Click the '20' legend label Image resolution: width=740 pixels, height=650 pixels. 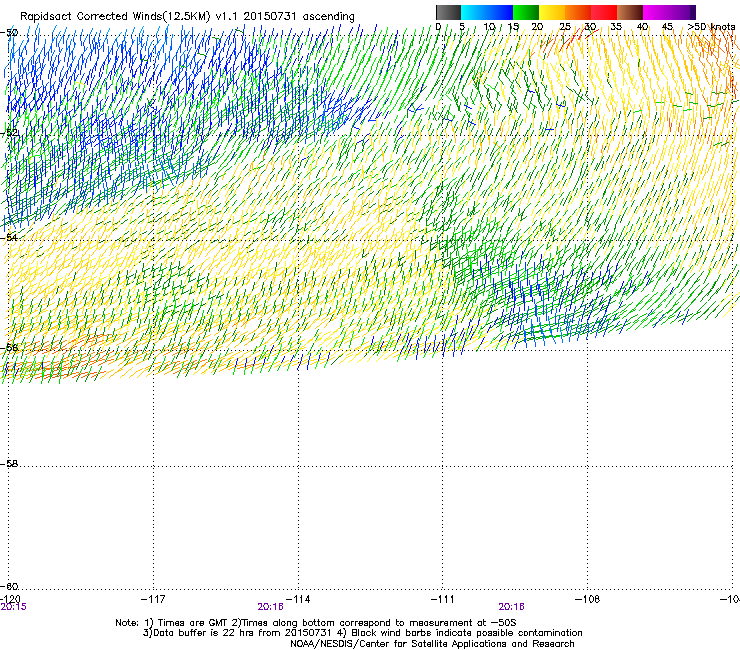coord(537,27)
